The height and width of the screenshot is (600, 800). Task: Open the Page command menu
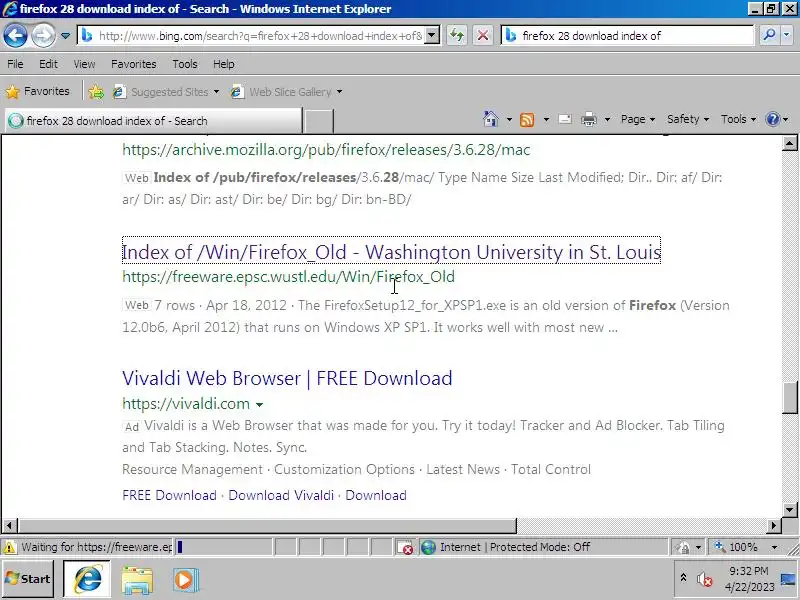638,119
